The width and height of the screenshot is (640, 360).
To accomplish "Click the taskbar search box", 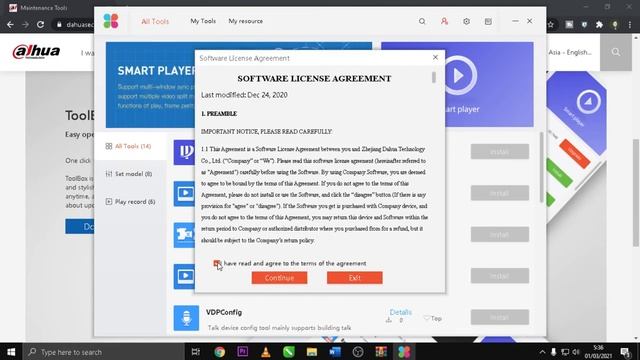I will click(x=104, y=352).
